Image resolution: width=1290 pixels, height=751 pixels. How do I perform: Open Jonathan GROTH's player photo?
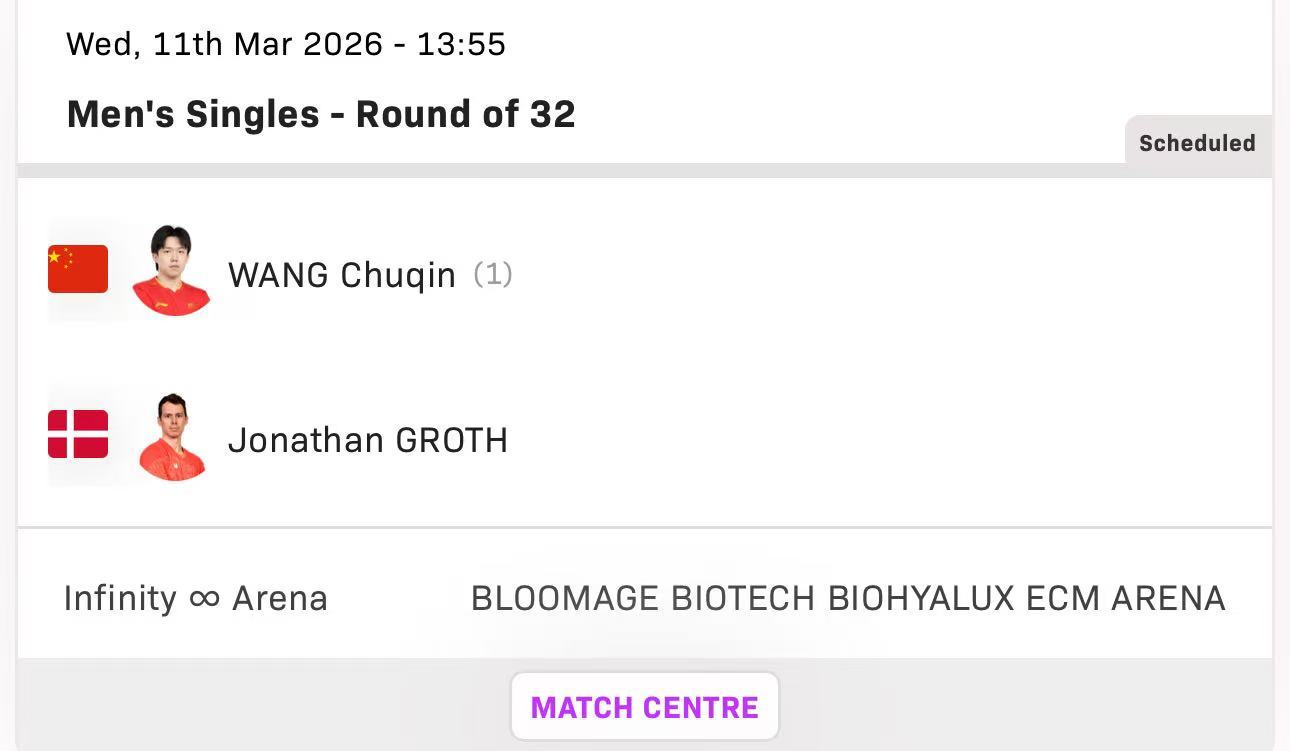(171, 438)
